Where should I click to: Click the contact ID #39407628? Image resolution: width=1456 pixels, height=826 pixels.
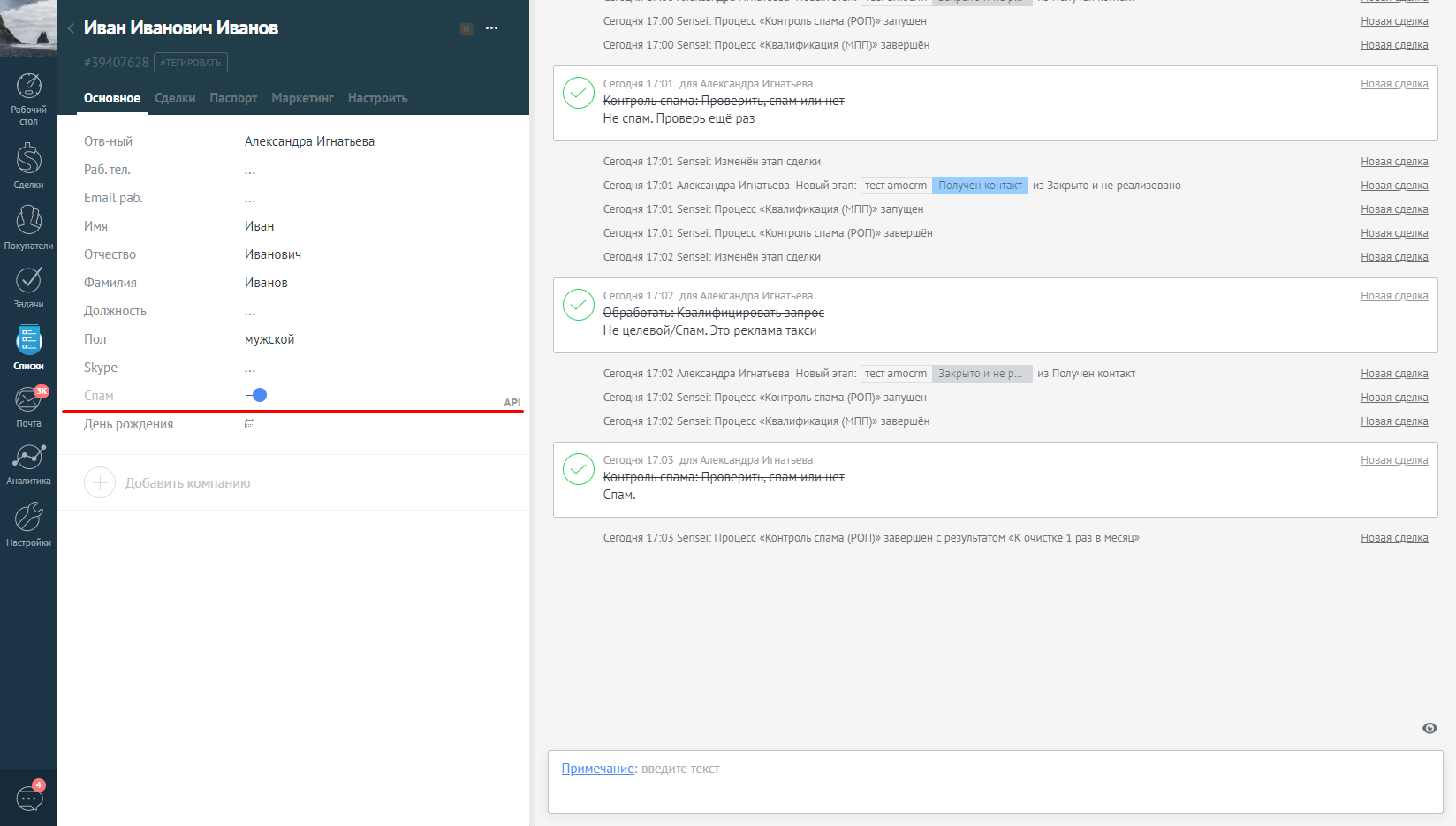[116, 63]
